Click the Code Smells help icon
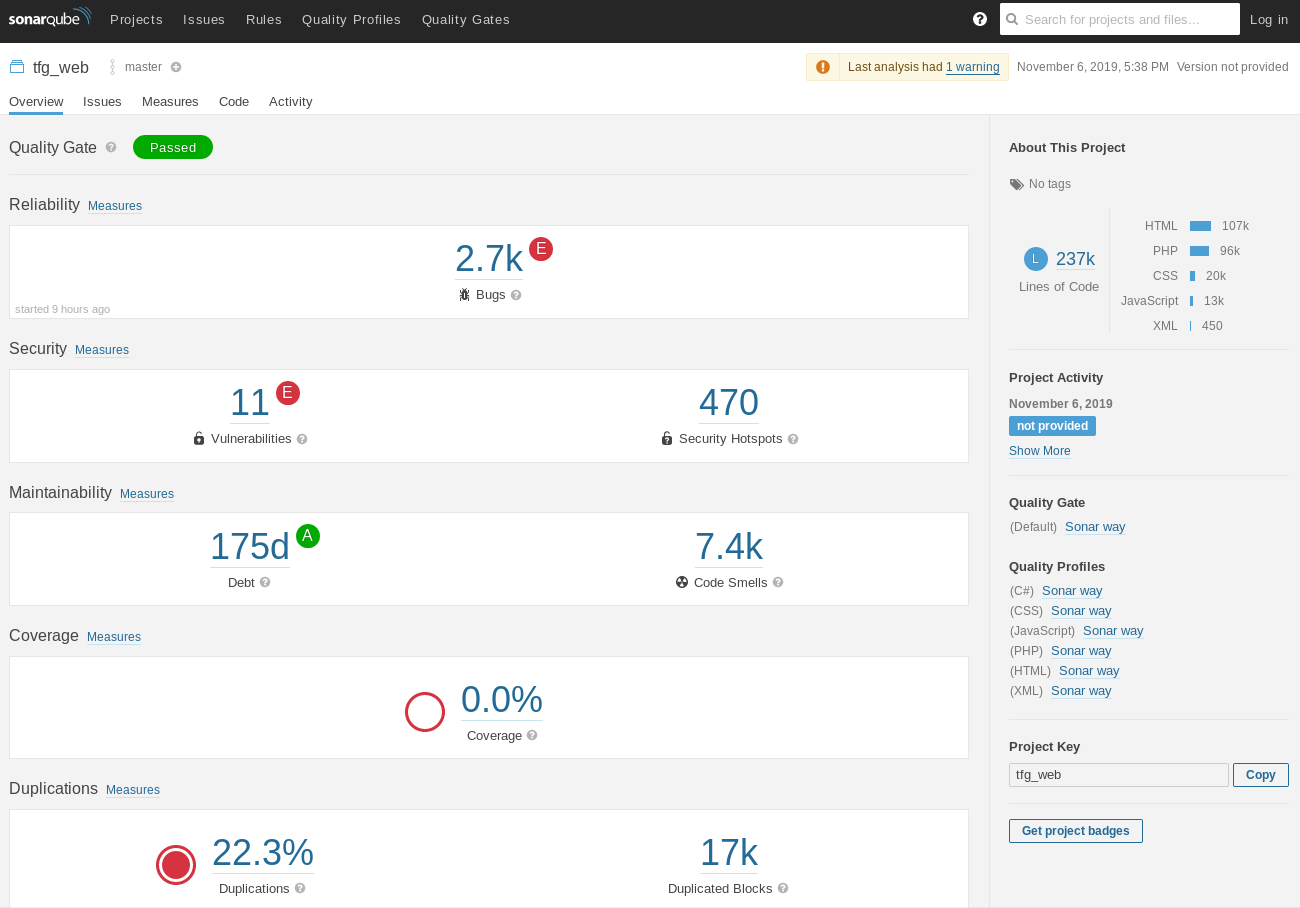 778,582
